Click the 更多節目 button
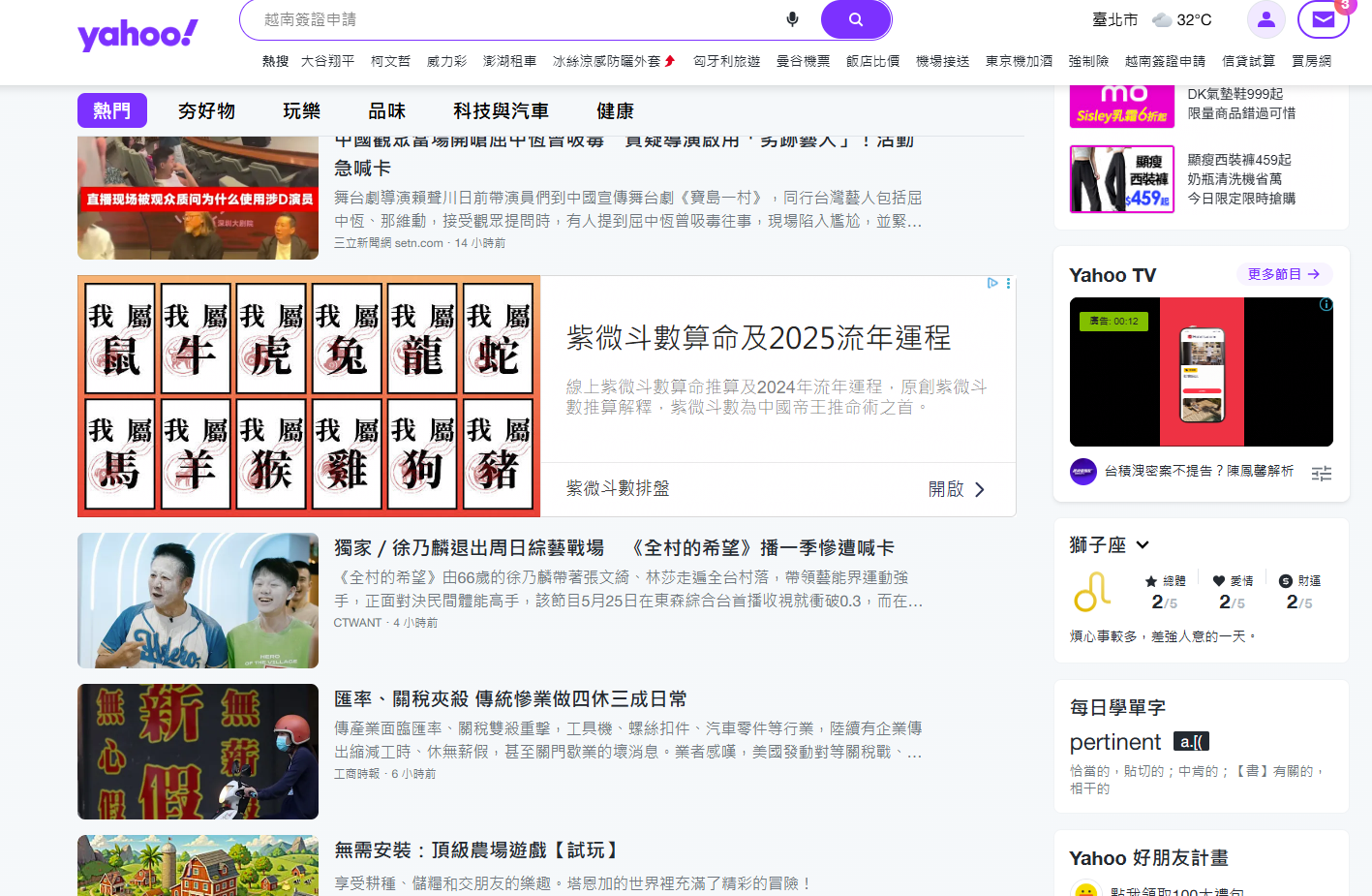This screenshot has width=1372, height=896. pos(1285,274)
